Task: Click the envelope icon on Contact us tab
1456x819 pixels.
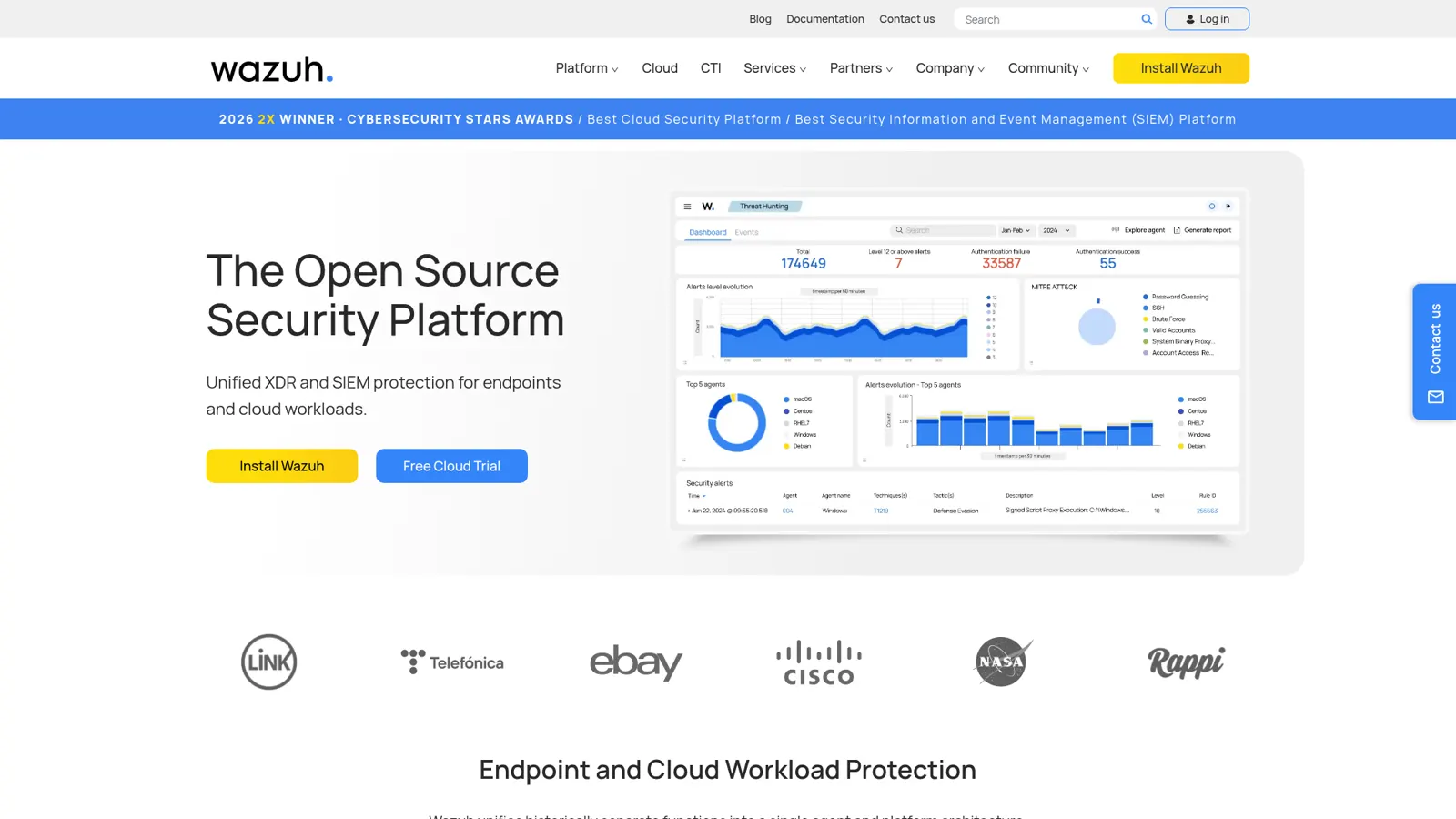Action: pos(1436,397)
